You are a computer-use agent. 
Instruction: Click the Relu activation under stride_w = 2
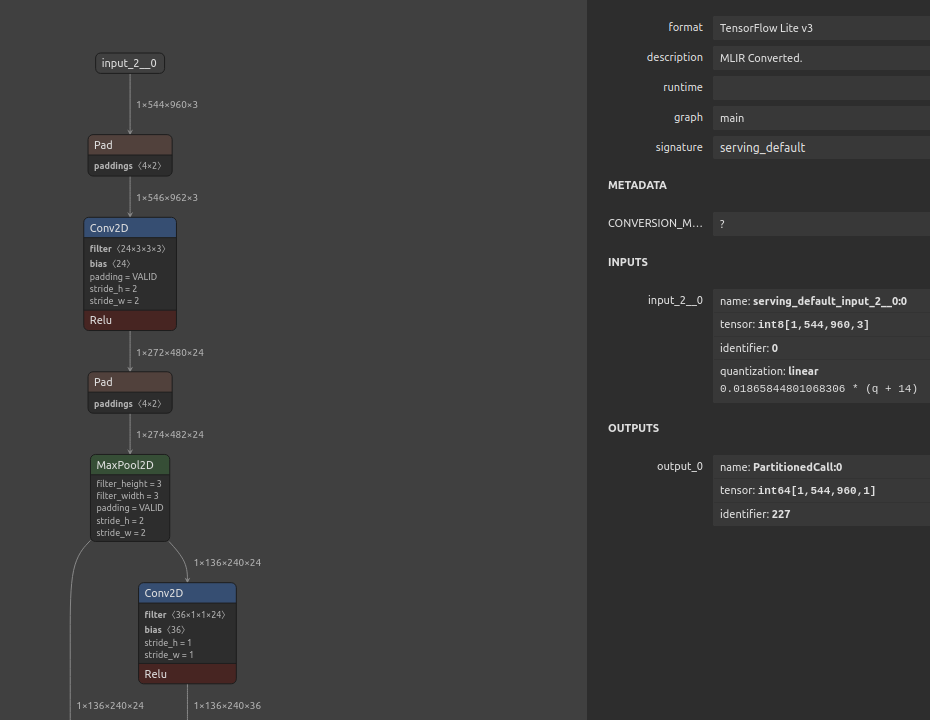(130, 320)
